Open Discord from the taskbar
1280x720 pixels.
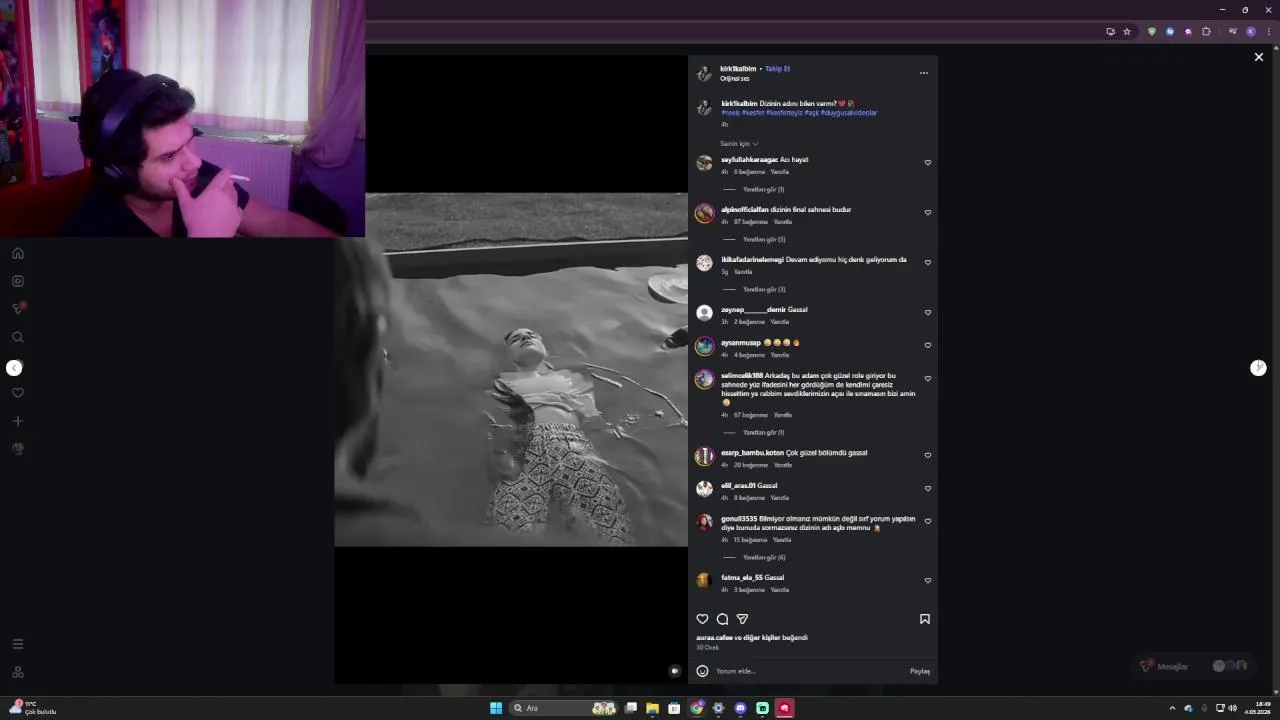pyautogui.click(x=740, y=708)
